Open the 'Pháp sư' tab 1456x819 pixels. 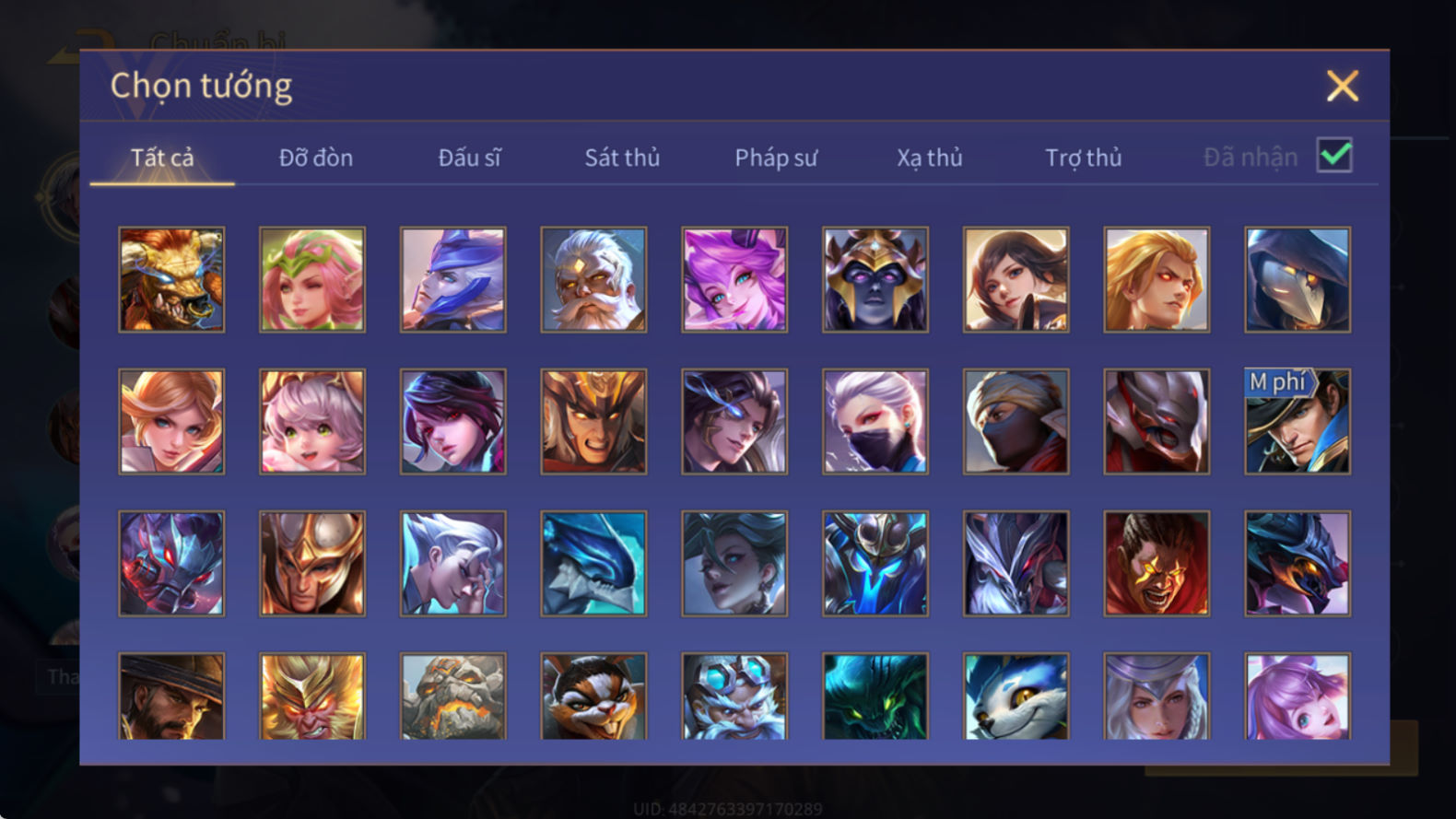point(776,158)
